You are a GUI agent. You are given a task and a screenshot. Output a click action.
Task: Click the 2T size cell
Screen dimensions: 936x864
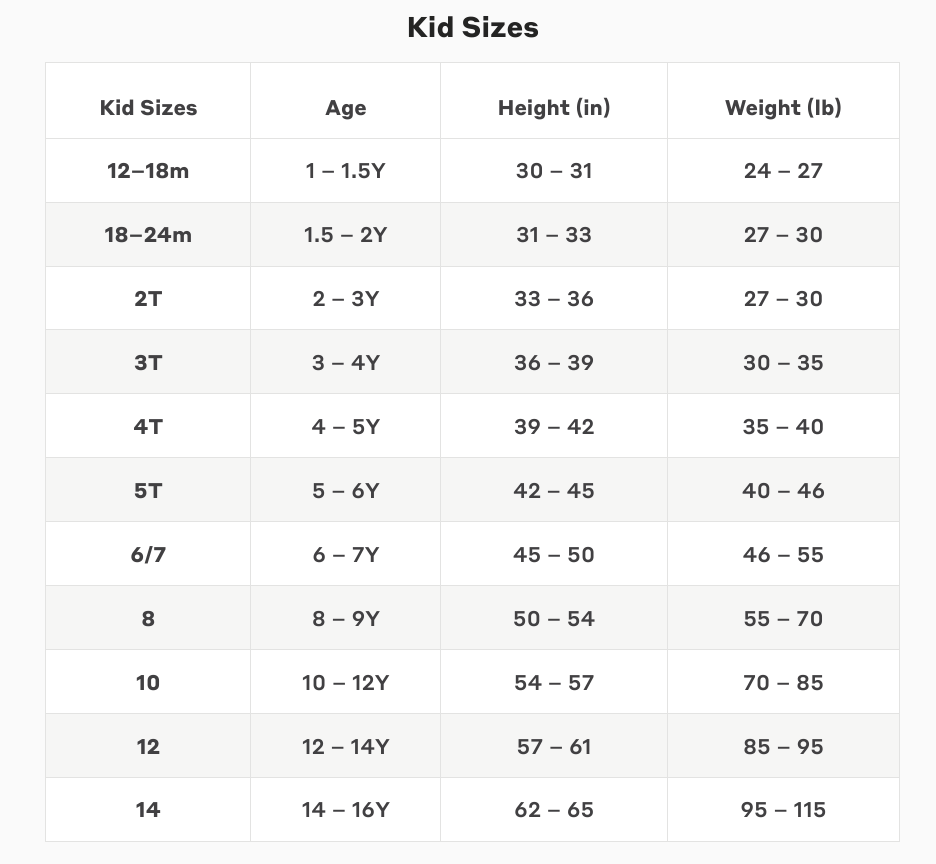148,299
